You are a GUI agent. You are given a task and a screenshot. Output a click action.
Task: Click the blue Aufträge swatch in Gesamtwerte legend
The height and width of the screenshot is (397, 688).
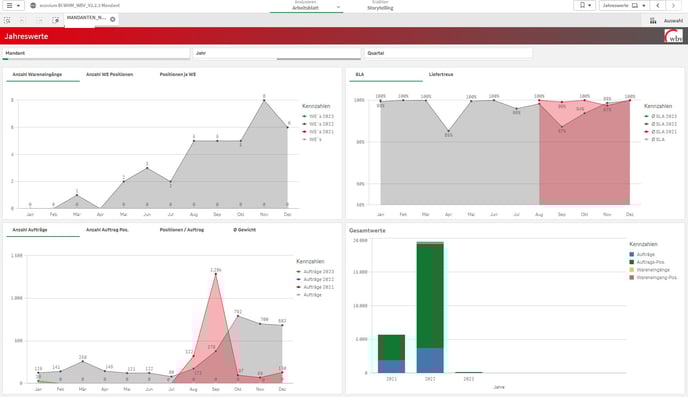click(x=632, y=254)
